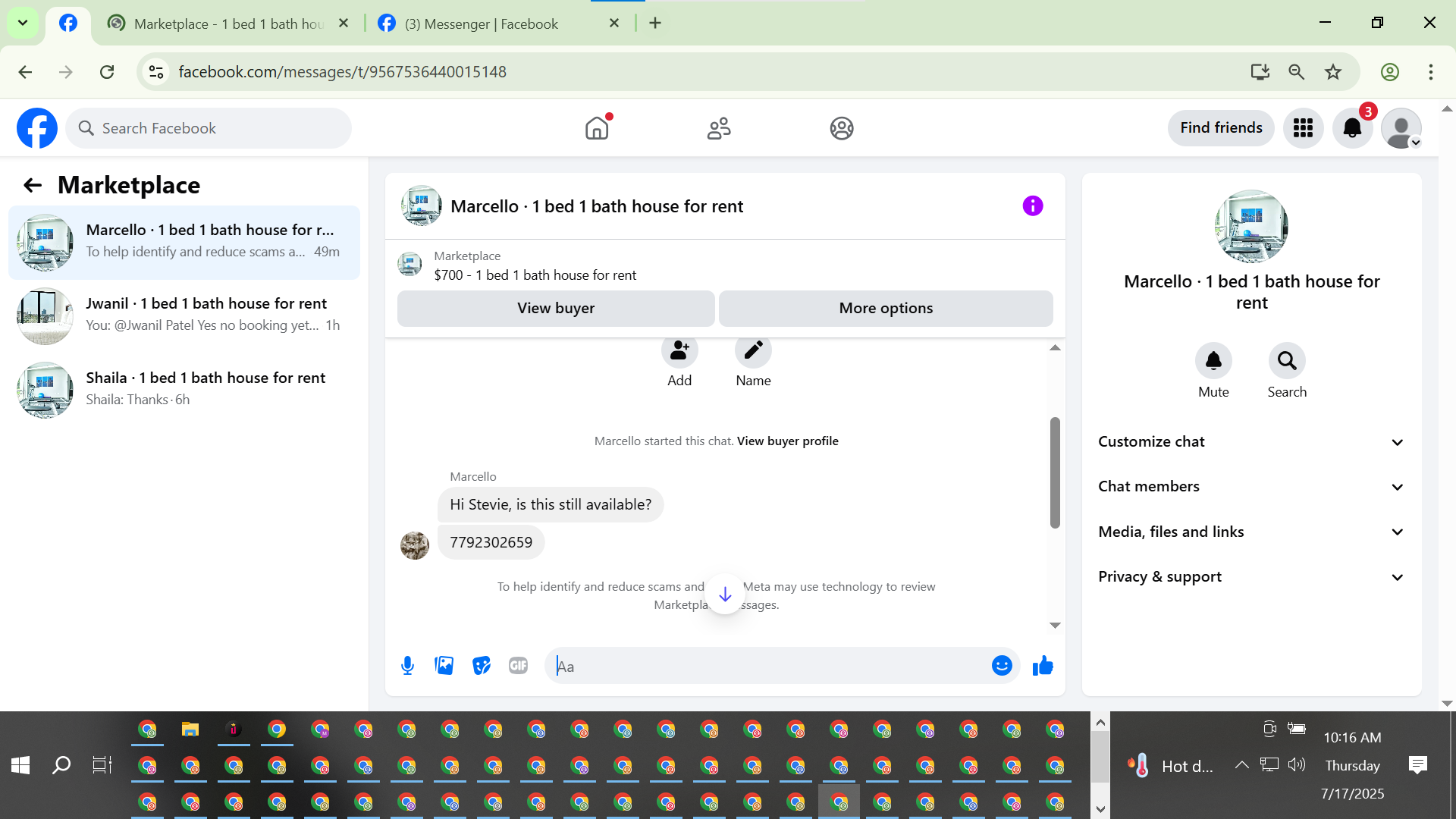This screenshot has width=1456, height=819.
Task: Click the Facebook logo
Action: pos(37,128)
